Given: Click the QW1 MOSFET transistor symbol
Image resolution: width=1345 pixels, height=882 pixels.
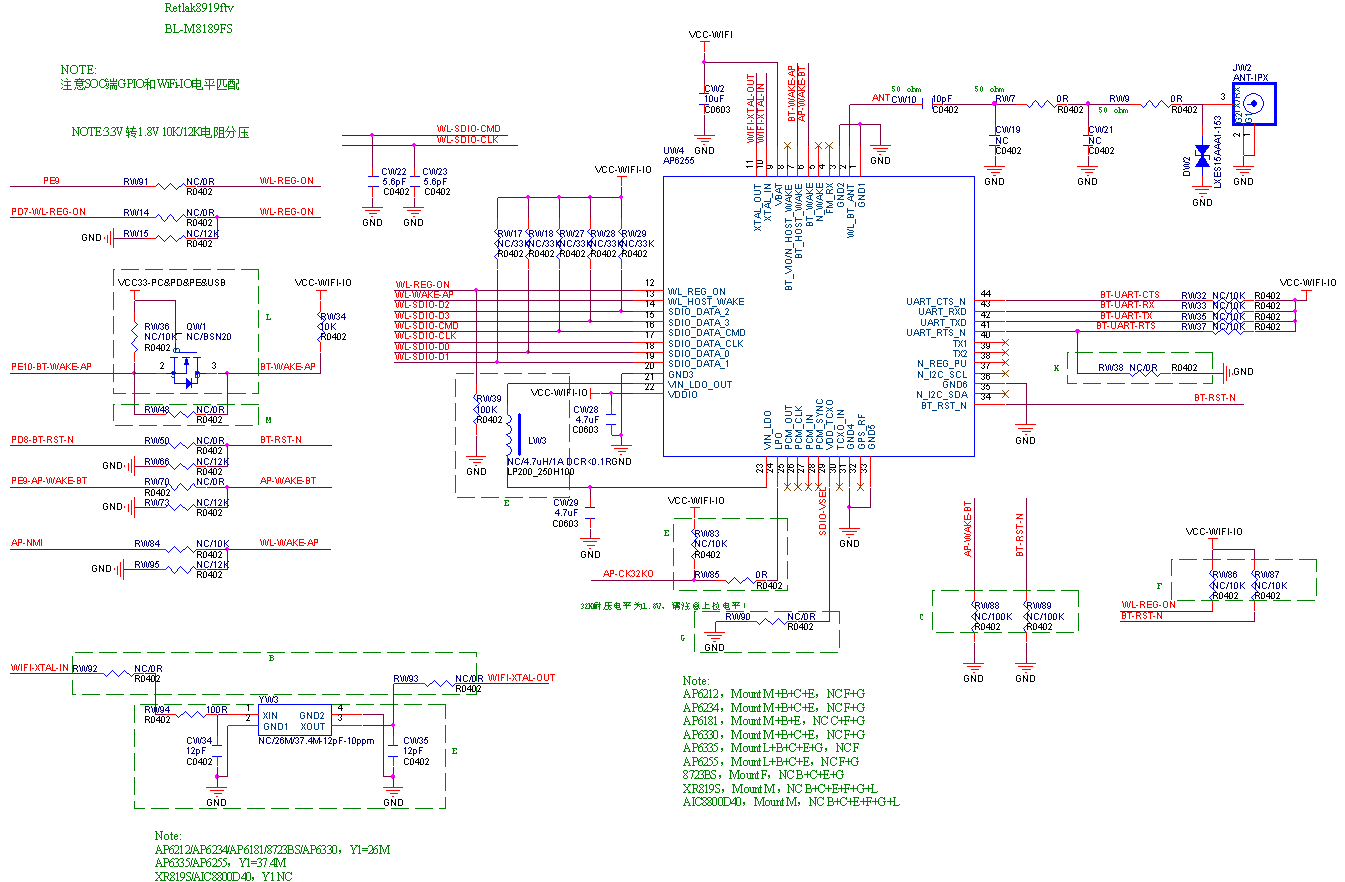Looking at the screenshot, I should point(185,375).
